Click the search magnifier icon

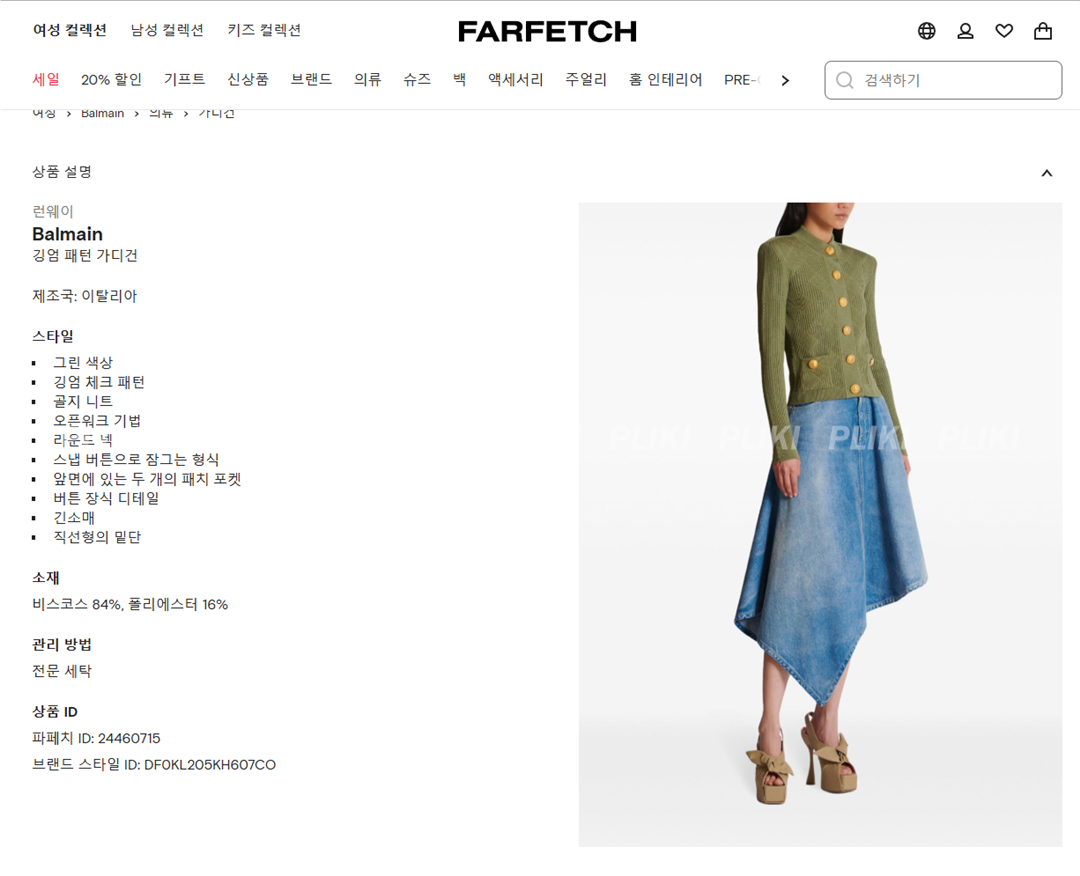[844, 80]
